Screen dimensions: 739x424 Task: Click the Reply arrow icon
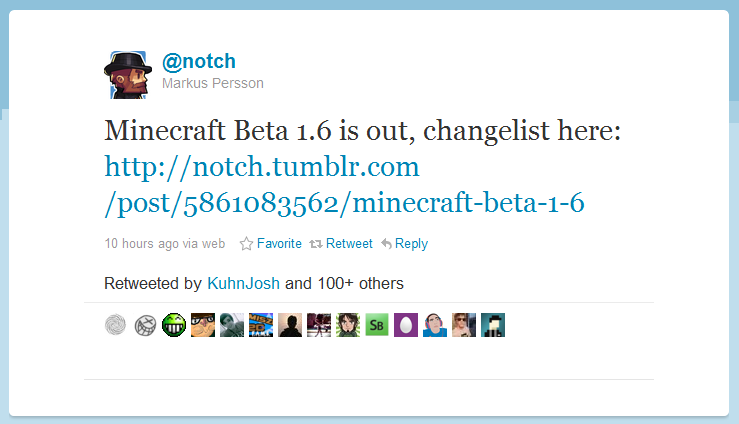coord(386,243)
